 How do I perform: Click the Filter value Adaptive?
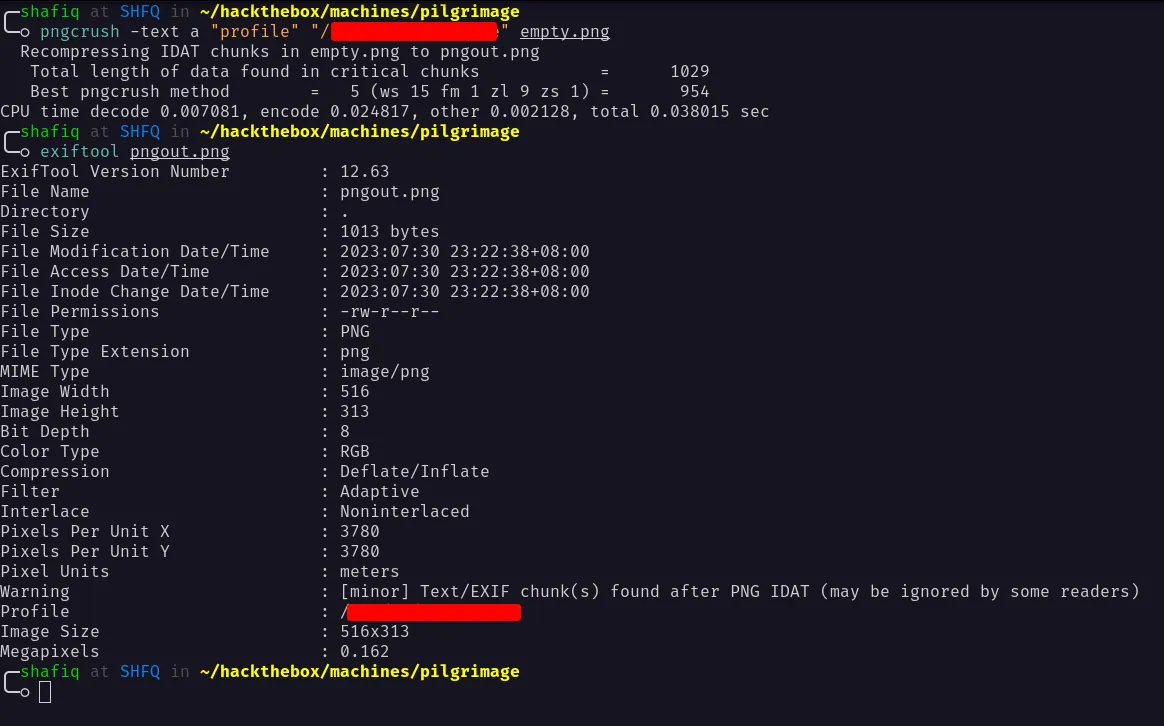tap(380, 492)
